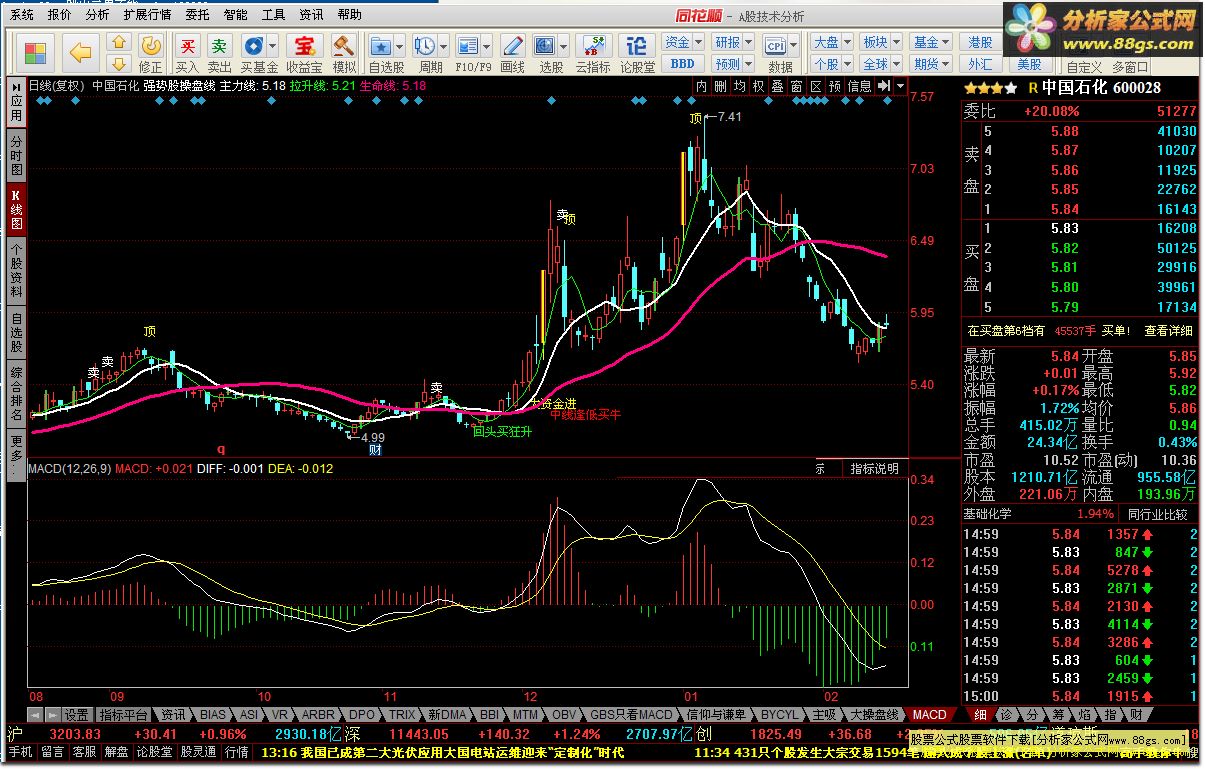The image size is (1205, 769).
Task: Expand the 选股 dropdown arrow
Action: click(x=563, y=46)
